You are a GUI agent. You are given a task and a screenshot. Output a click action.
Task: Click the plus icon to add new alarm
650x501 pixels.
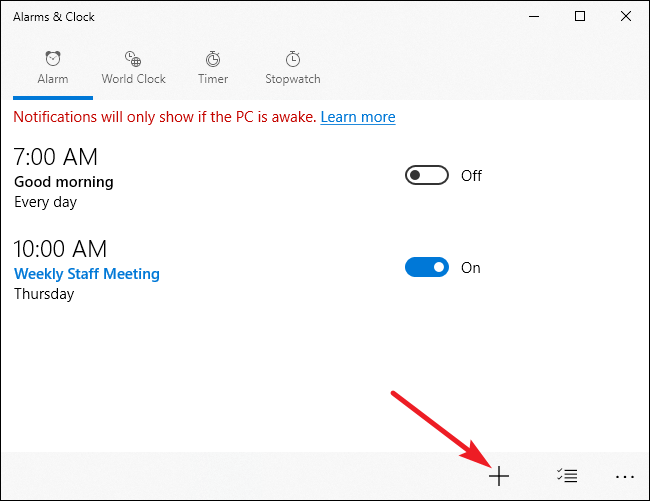click(x=499, y=476)
